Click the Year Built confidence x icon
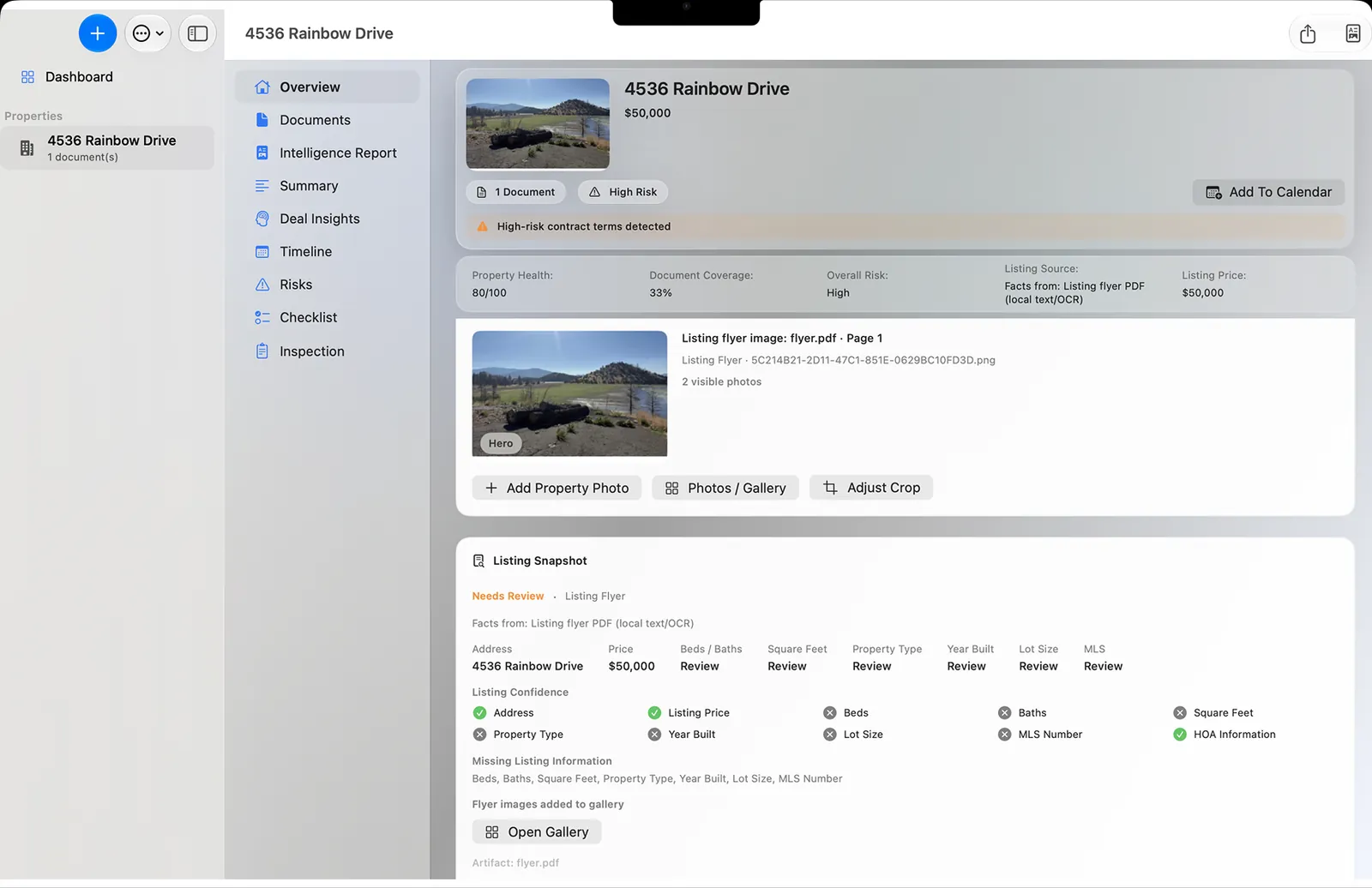Viewport: 1372px width, 888px height. 654,735
